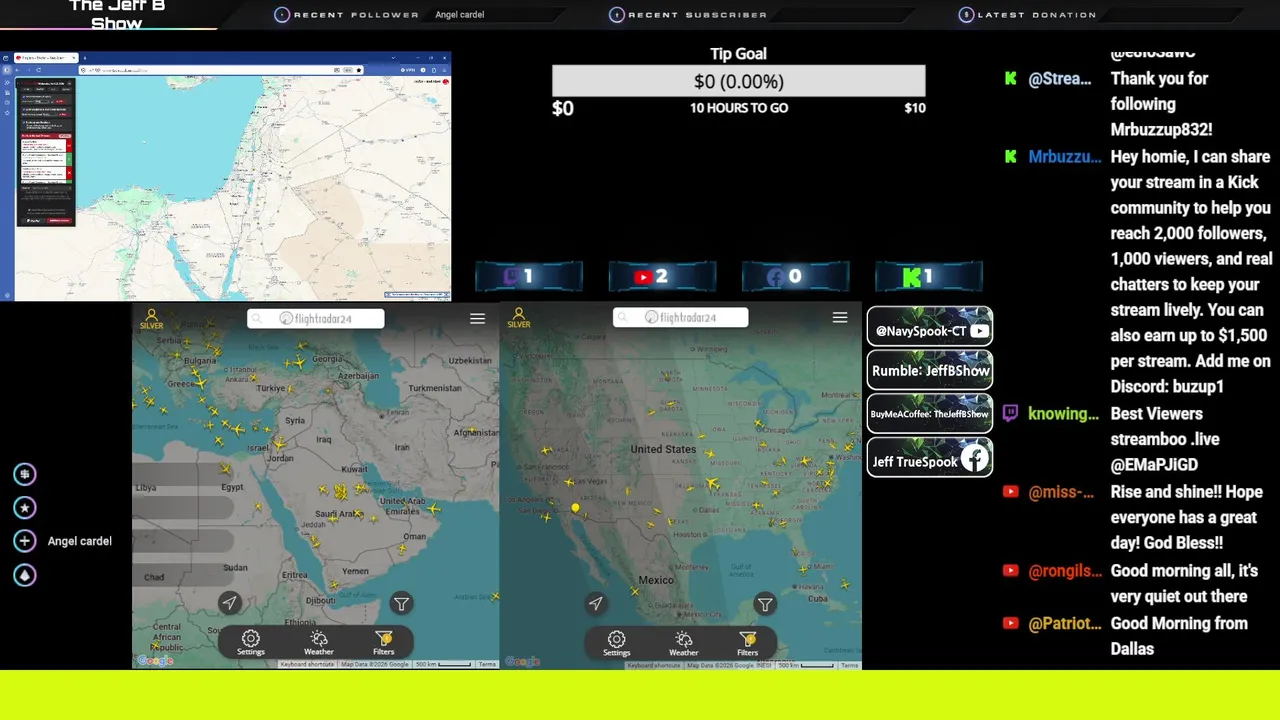This screenshot has height=720, width=1280.
Task: Click bookmark star in top-left browser window
Action: [359, 70]
